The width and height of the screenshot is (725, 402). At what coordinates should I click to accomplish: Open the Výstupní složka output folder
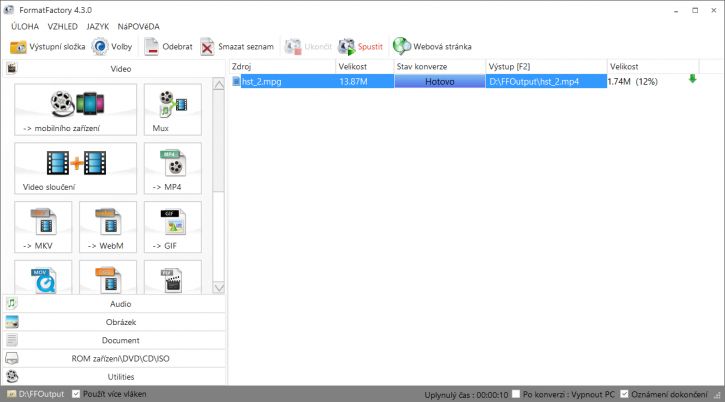pyautogui.click(x=47, y=47)
